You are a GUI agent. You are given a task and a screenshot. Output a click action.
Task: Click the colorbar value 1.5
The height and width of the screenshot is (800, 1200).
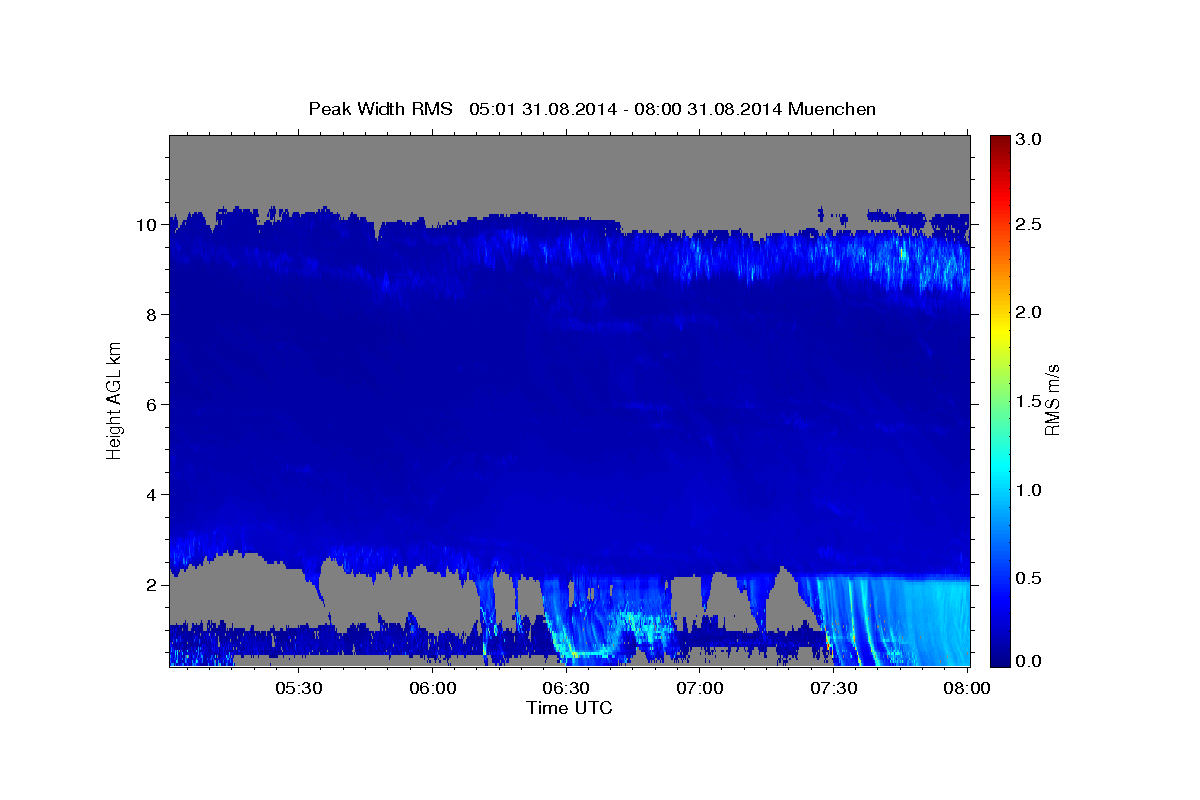[1030, 401]
